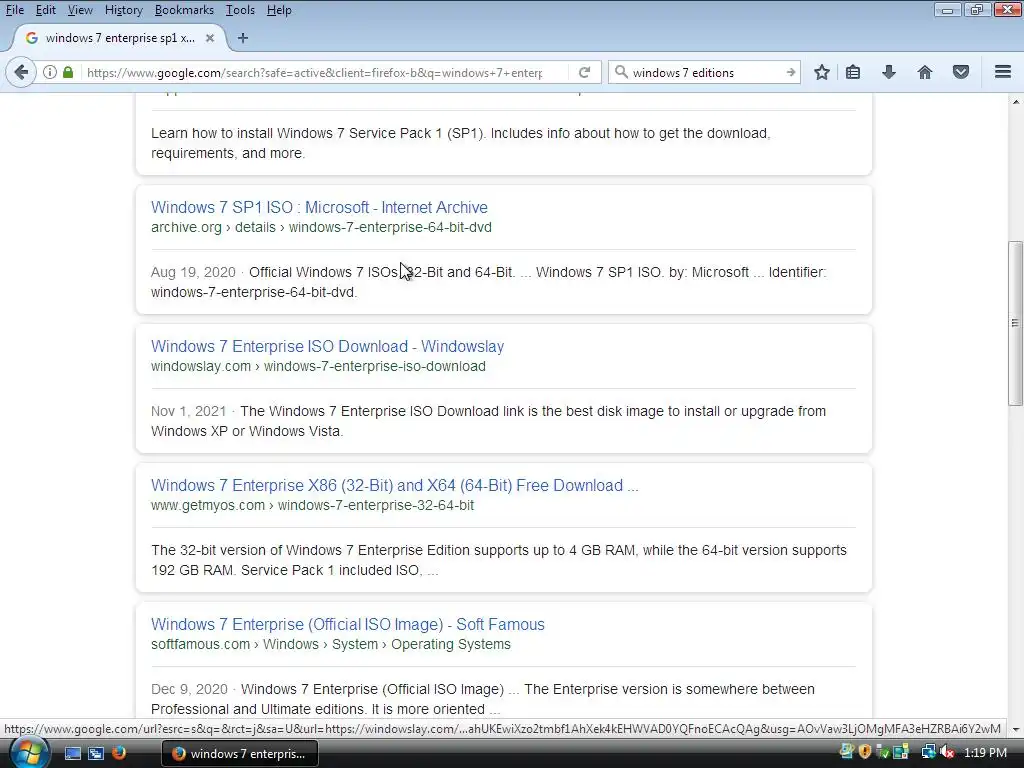Click Show Desktop quick launch icon
1024x768 pixels.
pos(72,754)
